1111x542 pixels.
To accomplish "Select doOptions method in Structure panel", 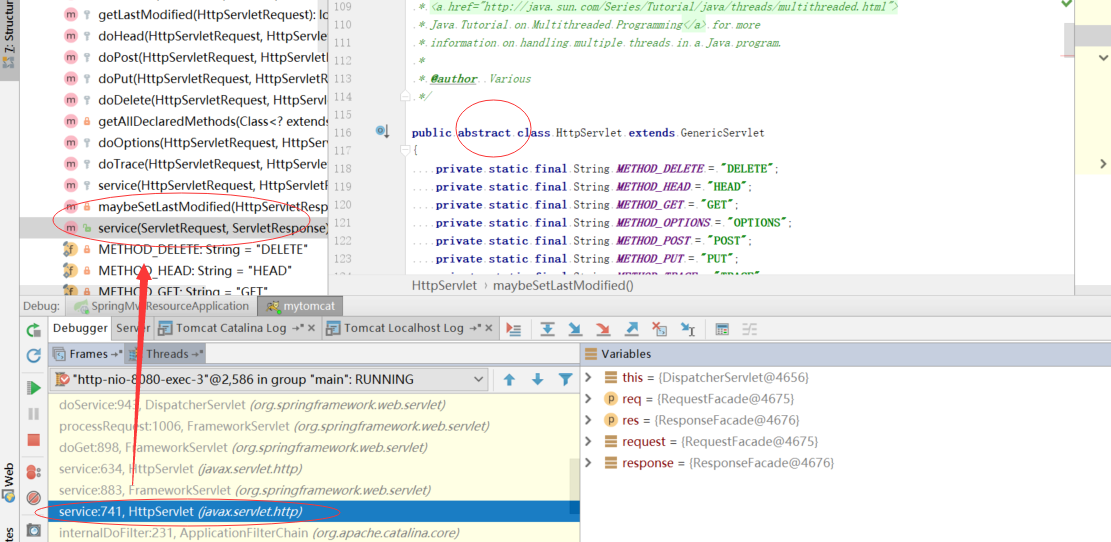I will click(174, 142).
